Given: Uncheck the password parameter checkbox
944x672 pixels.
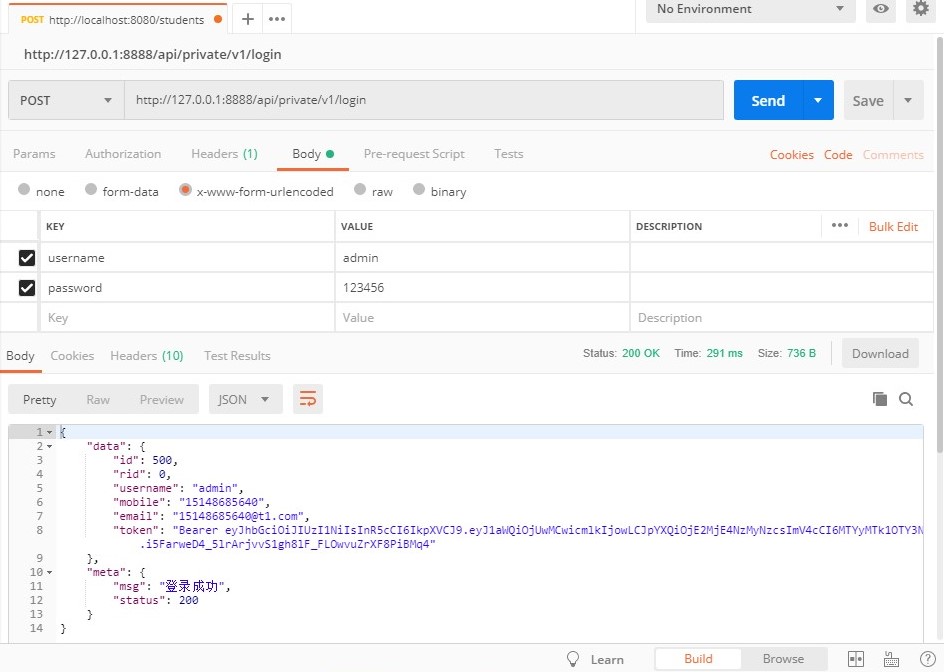Looking at the screenshot, I should [x=27, y=288].
